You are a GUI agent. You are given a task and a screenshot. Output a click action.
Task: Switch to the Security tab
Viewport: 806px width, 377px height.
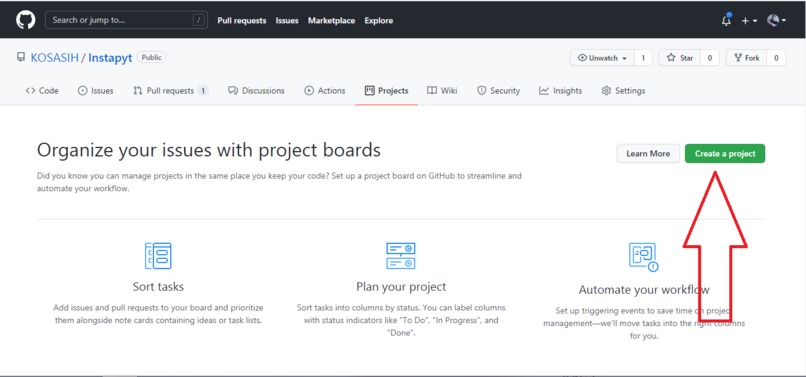(499, 91)
